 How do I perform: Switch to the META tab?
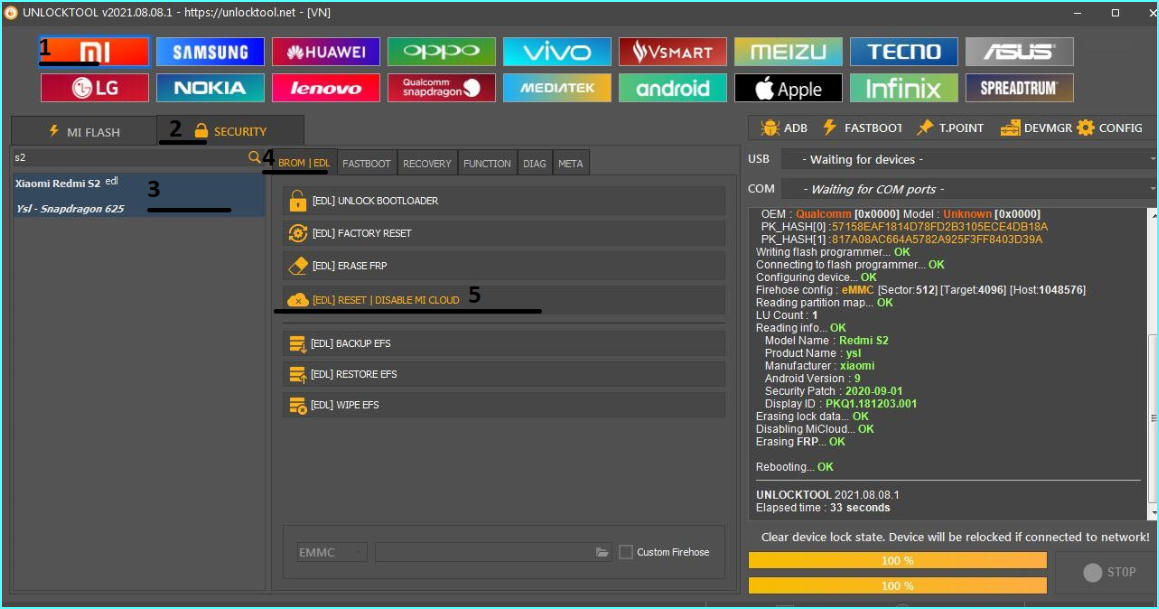tap(570, 163)
